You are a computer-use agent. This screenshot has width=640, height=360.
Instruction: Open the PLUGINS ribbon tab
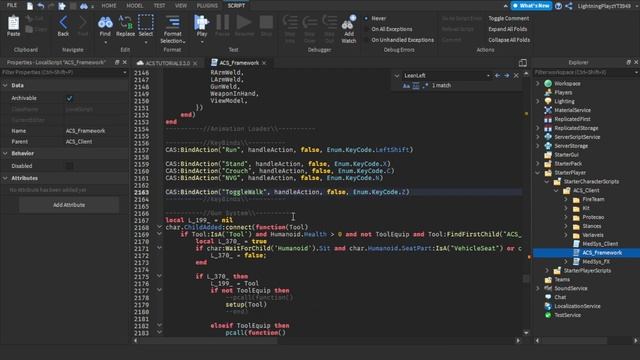(207, 6)
